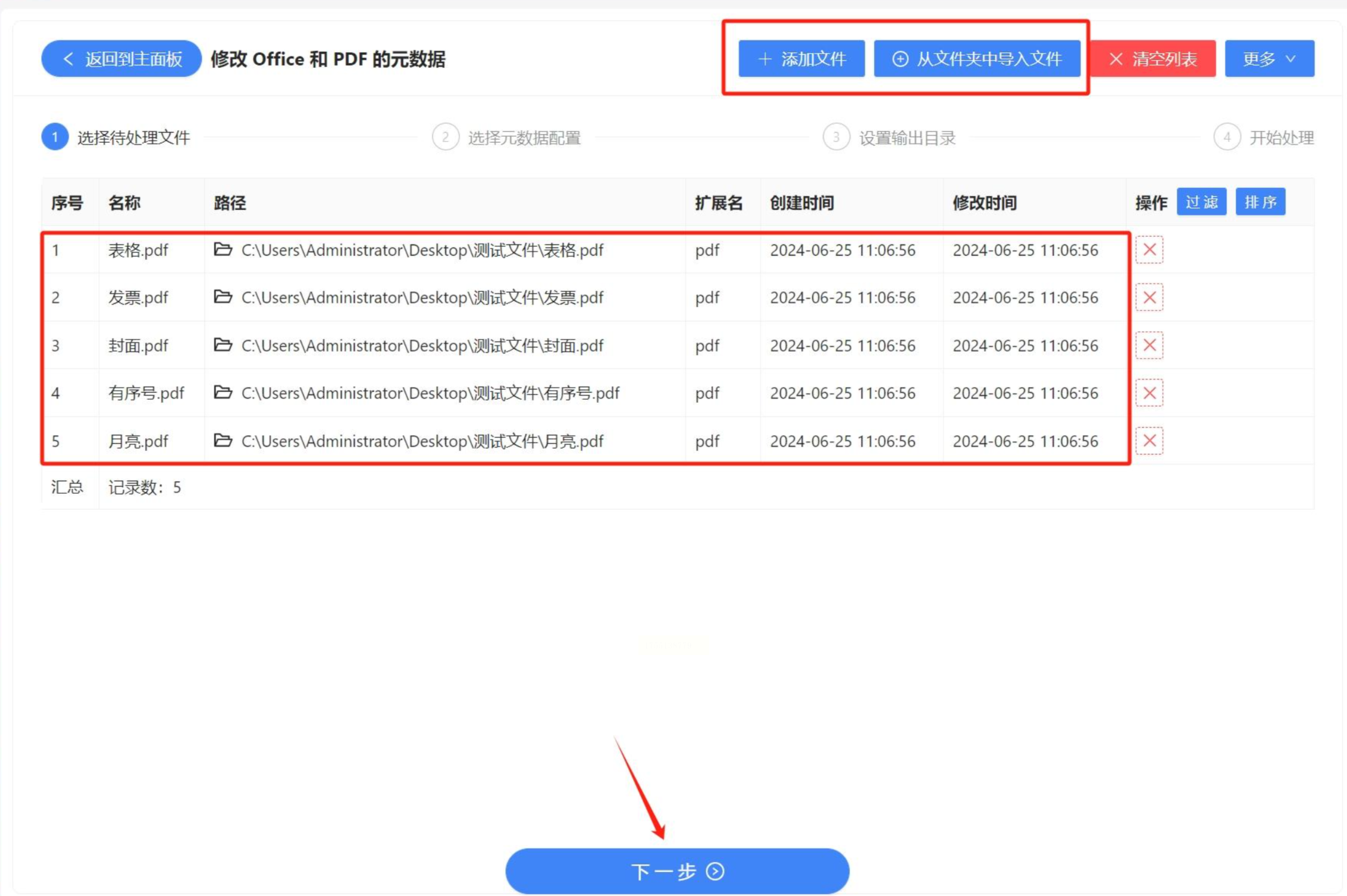Click folder icon beside 月亮.pdf path

pos(223,440)
